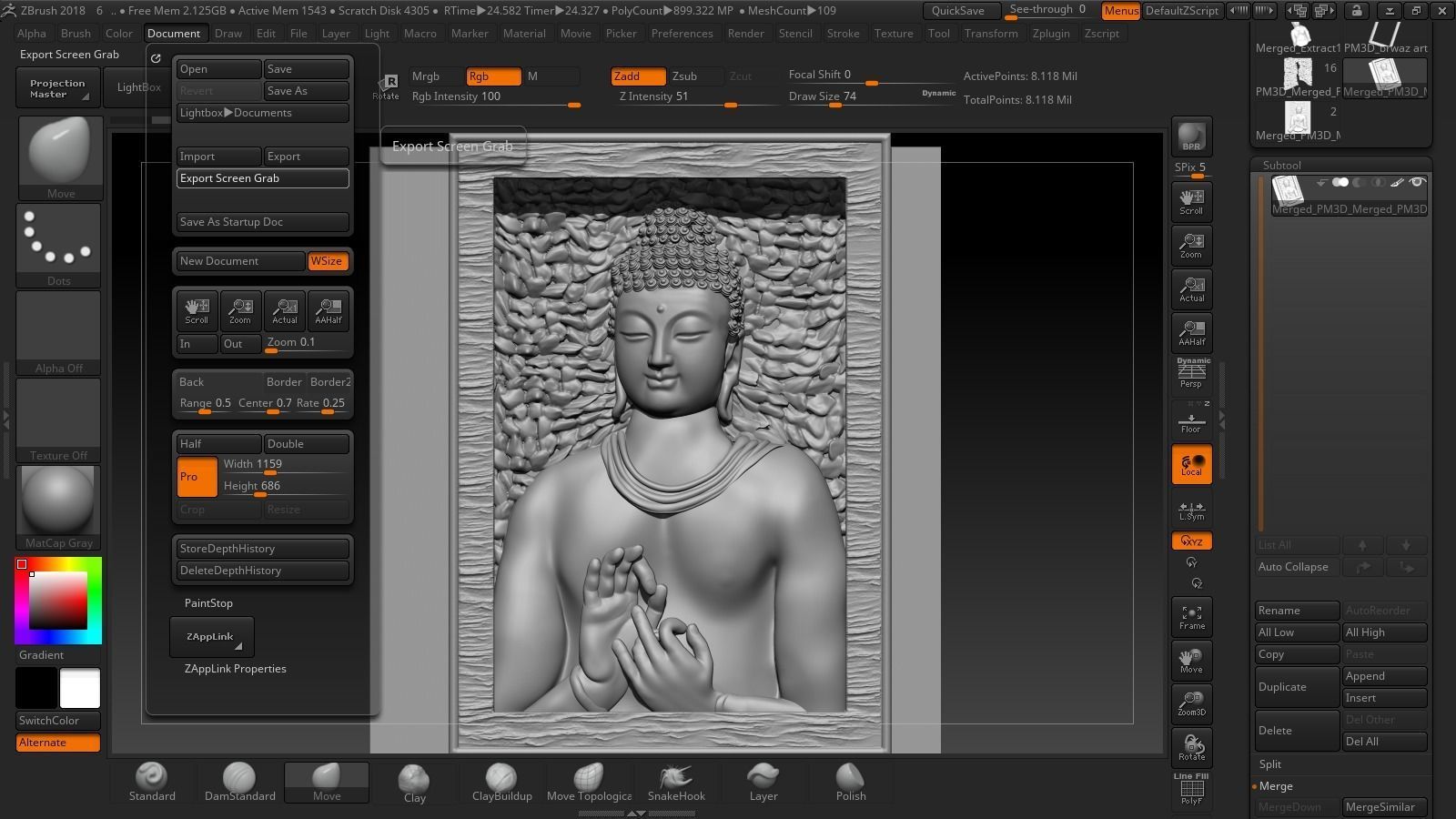Expand the ZAppLink button
Viewport: 1456px width, 819px height.
coord(211,636)
